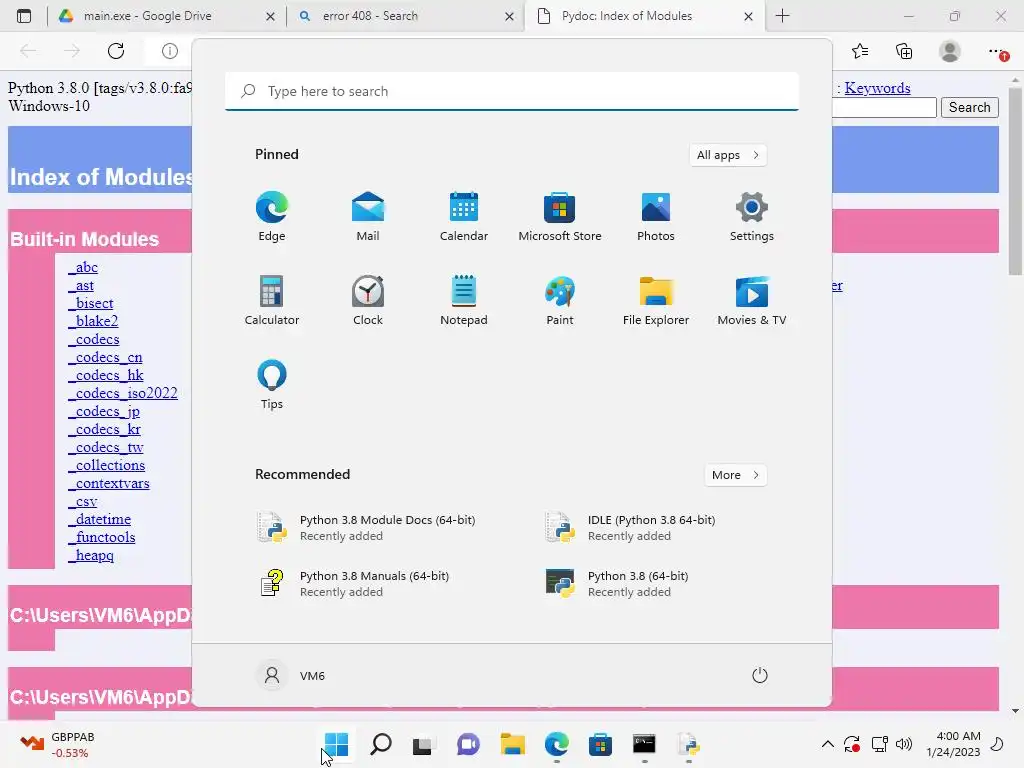Open File Explorer from pinned apps

tap(656, 300)
